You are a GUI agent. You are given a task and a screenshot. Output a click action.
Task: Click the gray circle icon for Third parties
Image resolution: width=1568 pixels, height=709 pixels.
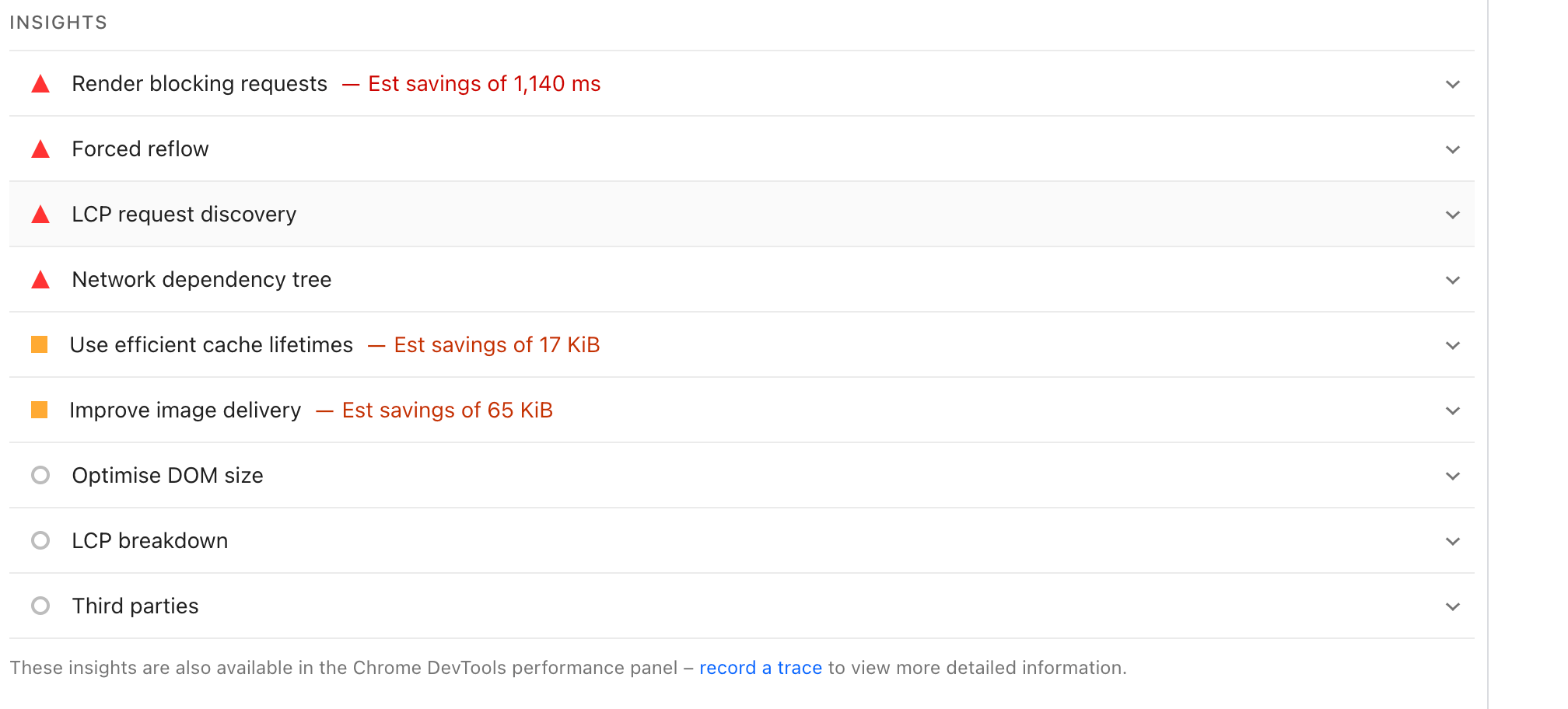pos(40,606)
